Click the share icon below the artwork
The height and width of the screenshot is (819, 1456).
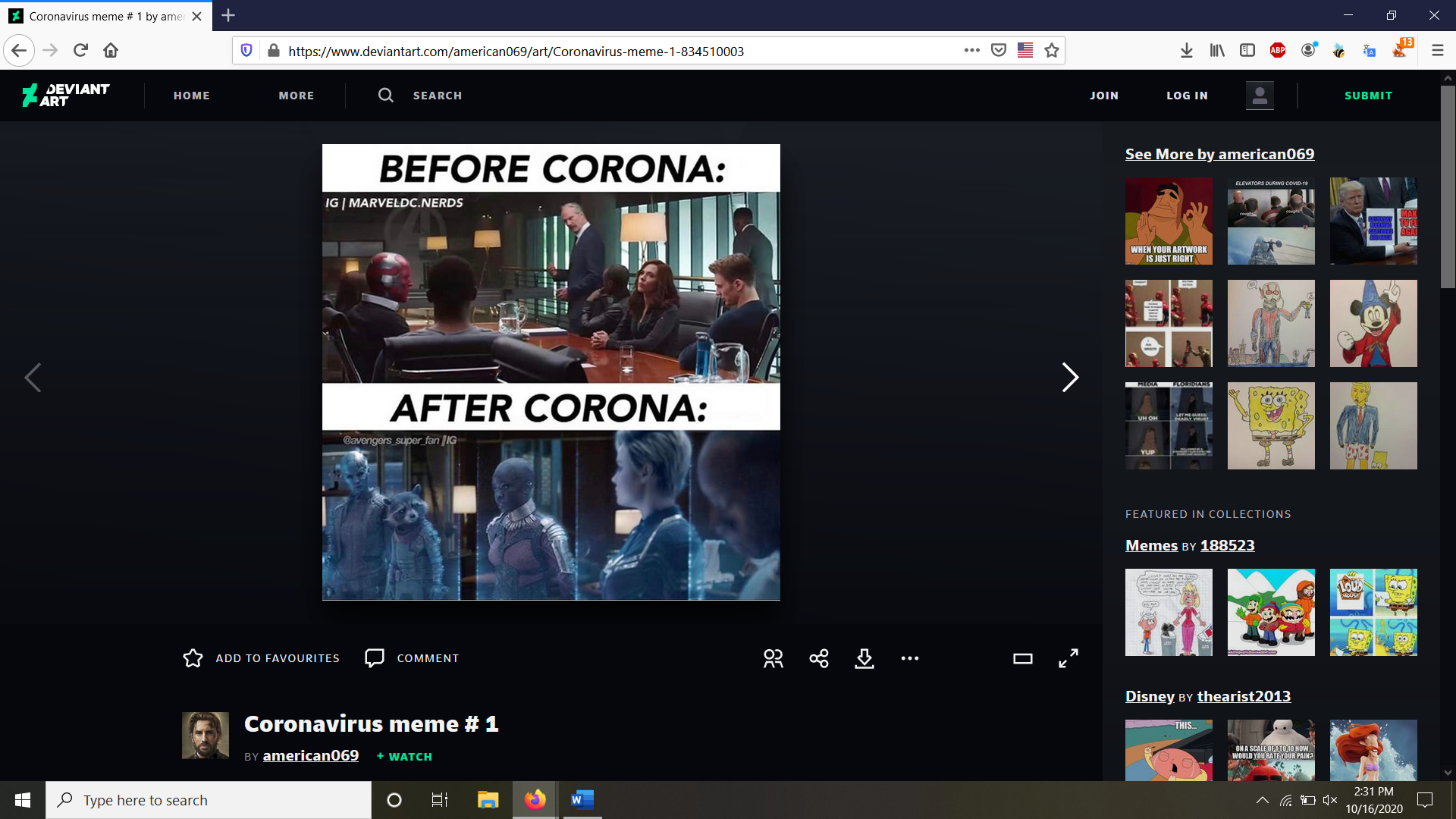pyautogui.click(x=819, y=658)
